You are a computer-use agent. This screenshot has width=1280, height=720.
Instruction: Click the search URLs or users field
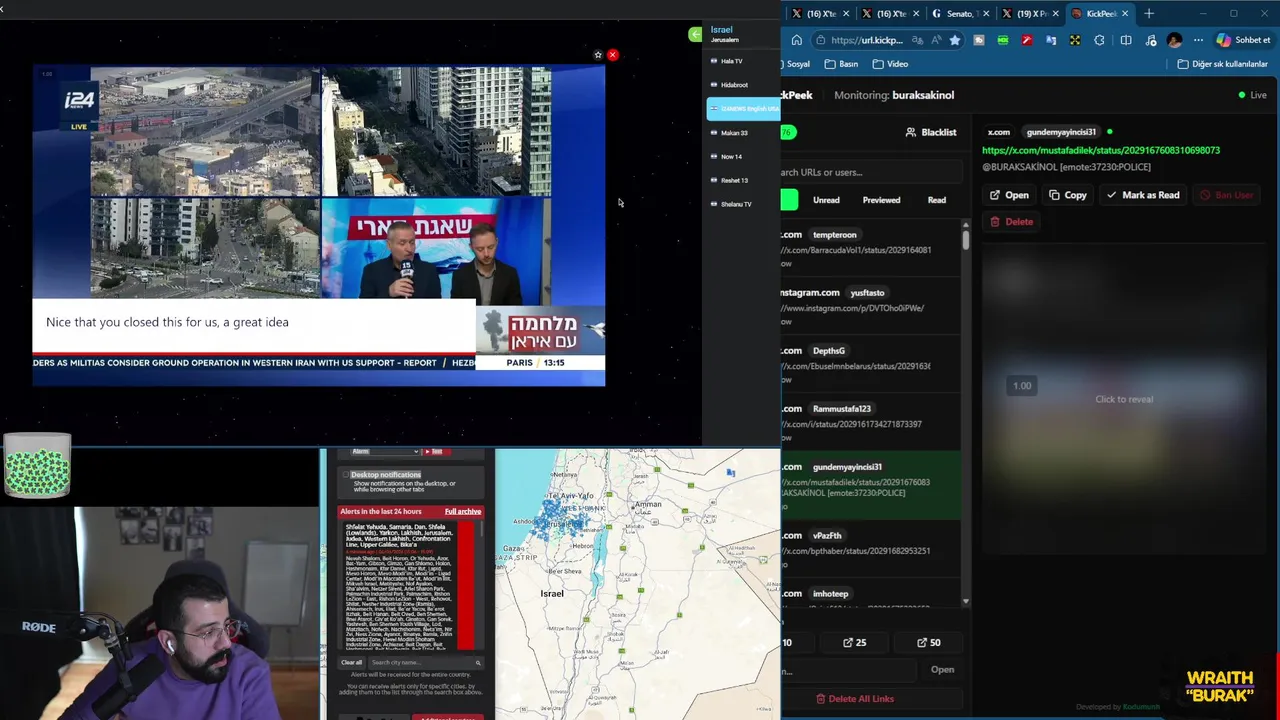click(x=870, y=172)
